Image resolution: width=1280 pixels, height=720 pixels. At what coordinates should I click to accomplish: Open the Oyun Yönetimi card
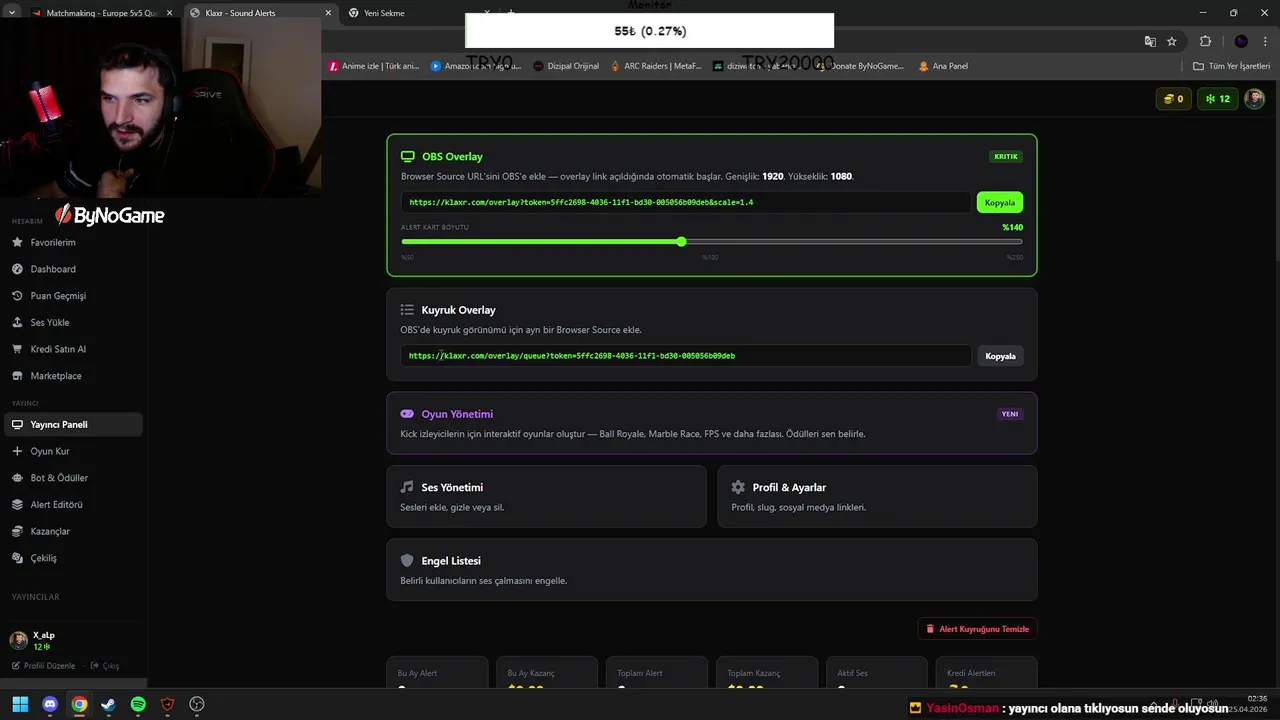(712, 423)
